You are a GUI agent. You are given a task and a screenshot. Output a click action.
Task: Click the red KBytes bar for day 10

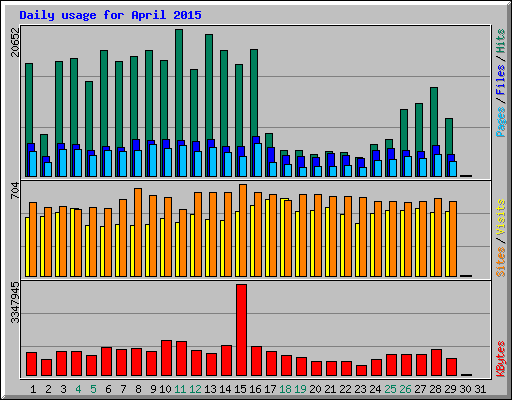pos(167,358)
